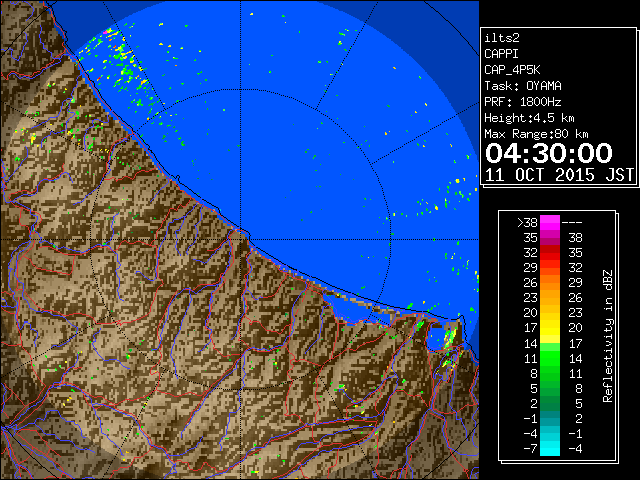Click the 'ilts2' label in info box

tap(502, 38)
